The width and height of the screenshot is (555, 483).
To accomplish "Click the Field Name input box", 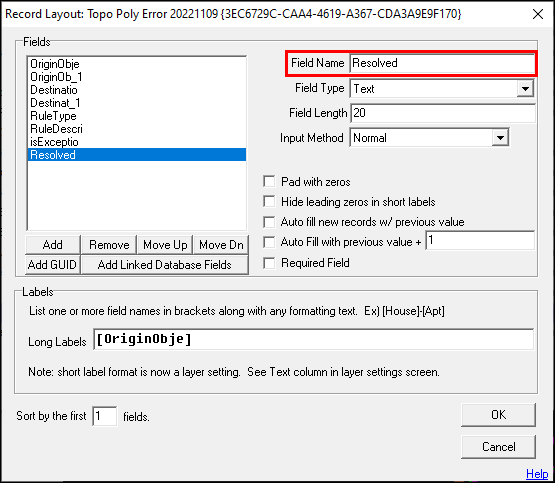I will (442, 63).
